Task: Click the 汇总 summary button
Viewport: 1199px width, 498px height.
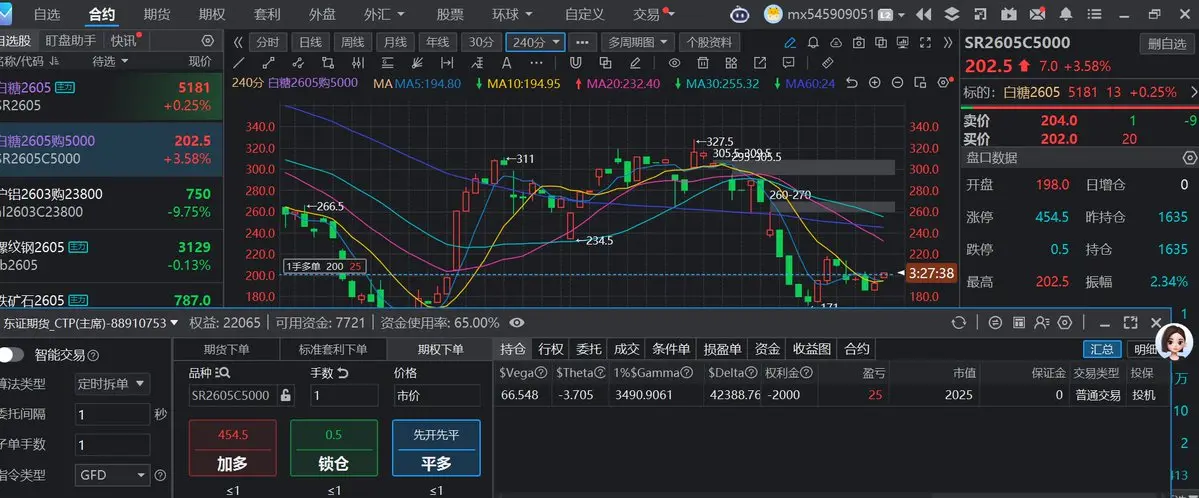Action: click(x=1102, y=350)
